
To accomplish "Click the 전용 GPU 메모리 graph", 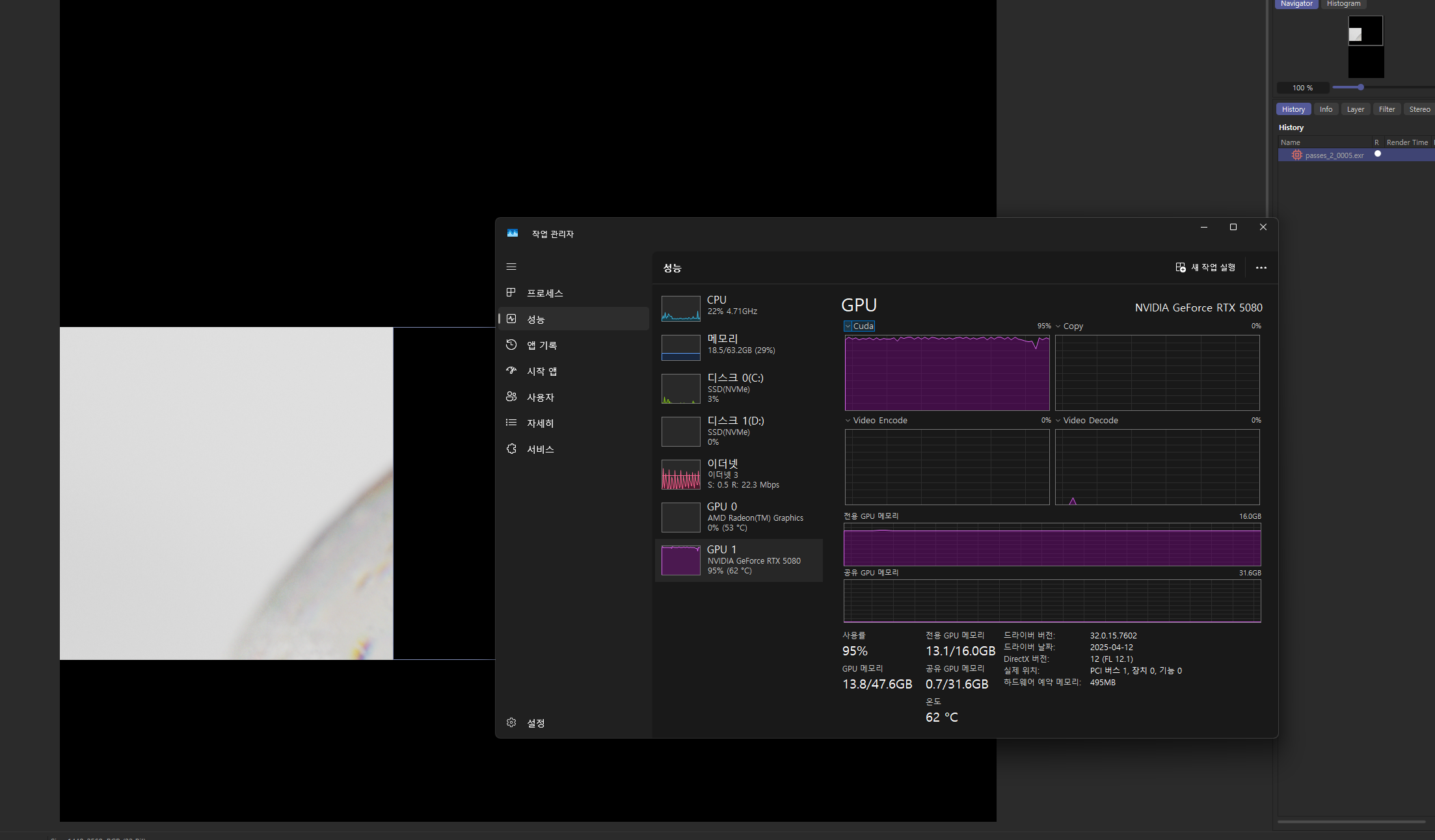I will [x=1052, y=544].
